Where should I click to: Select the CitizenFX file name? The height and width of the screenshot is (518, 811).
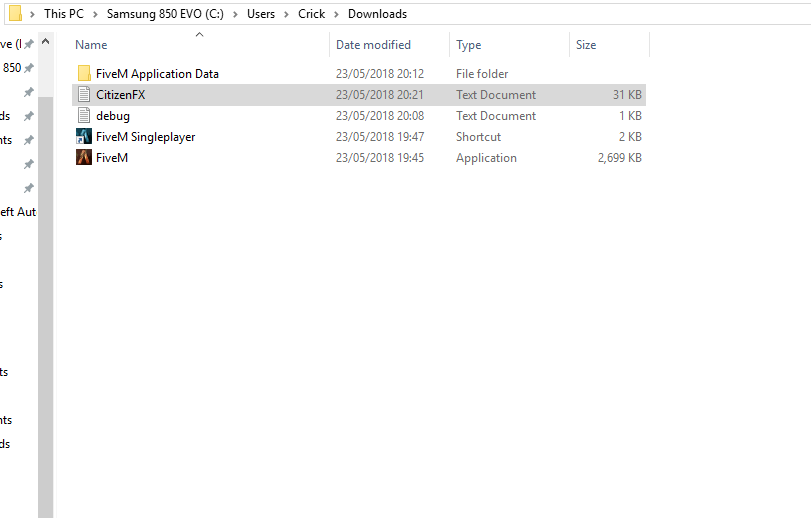[121, 95]
